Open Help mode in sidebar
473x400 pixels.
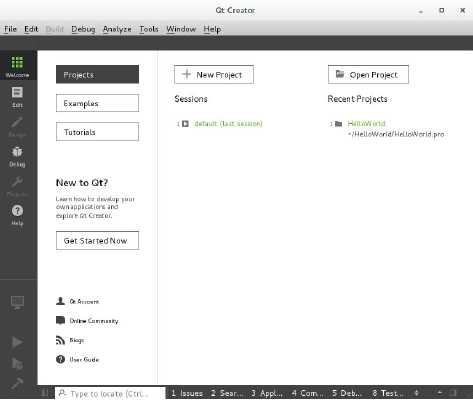[17, 215]
